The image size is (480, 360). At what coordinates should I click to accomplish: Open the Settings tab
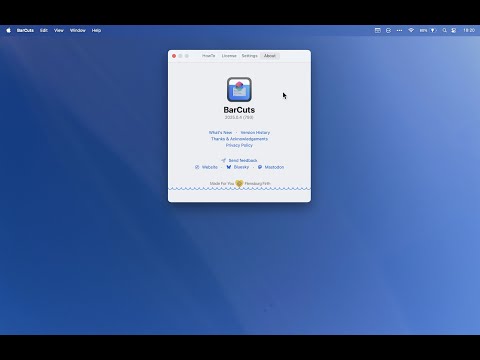[249, 56]
